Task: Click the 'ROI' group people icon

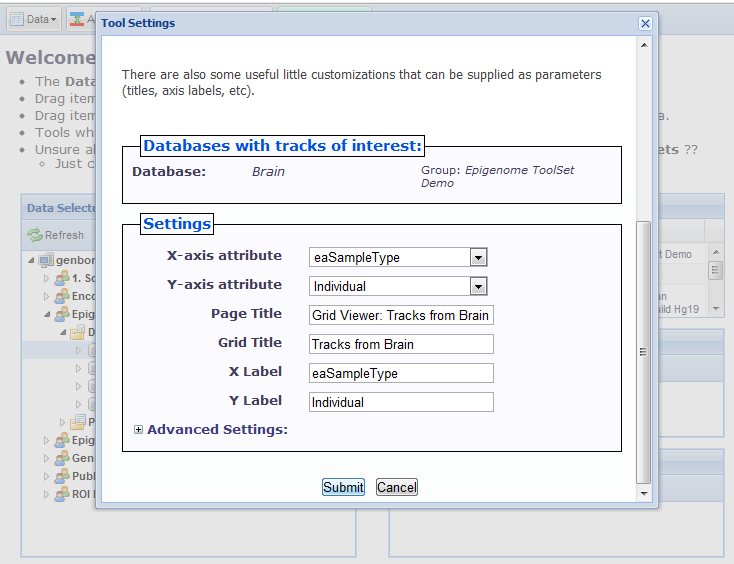Action: tap(61, 494)
